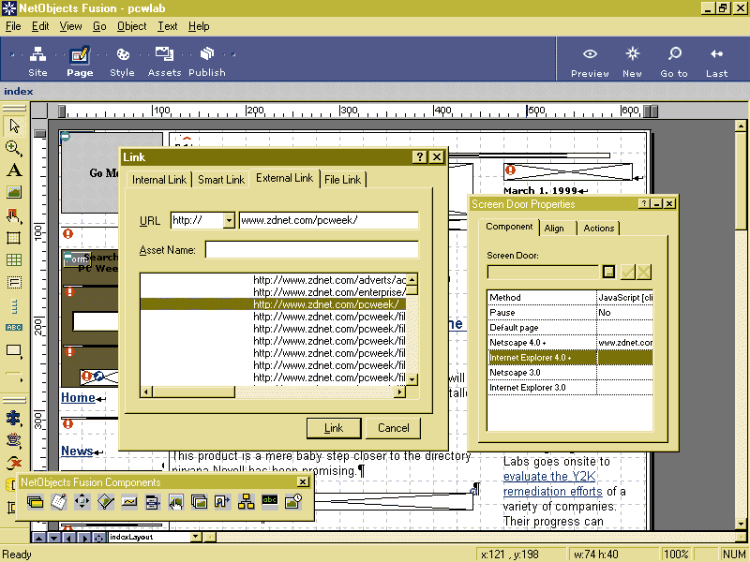Open the Style view
This screenshot has width=750, height=562.
point(122,61)
